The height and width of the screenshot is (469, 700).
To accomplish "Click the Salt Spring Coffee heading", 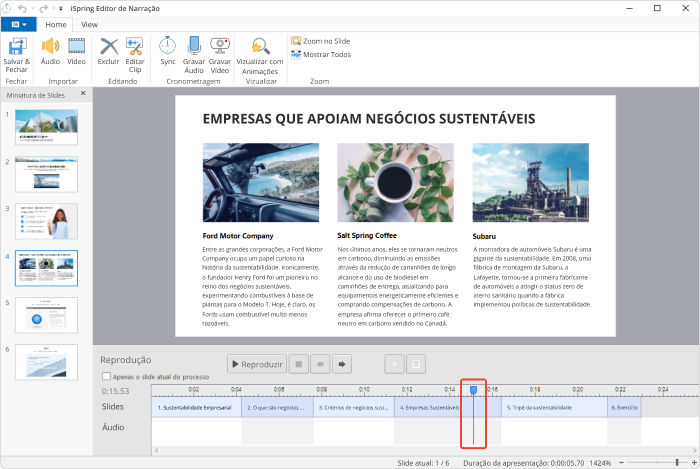I will [x=367, y=235].
